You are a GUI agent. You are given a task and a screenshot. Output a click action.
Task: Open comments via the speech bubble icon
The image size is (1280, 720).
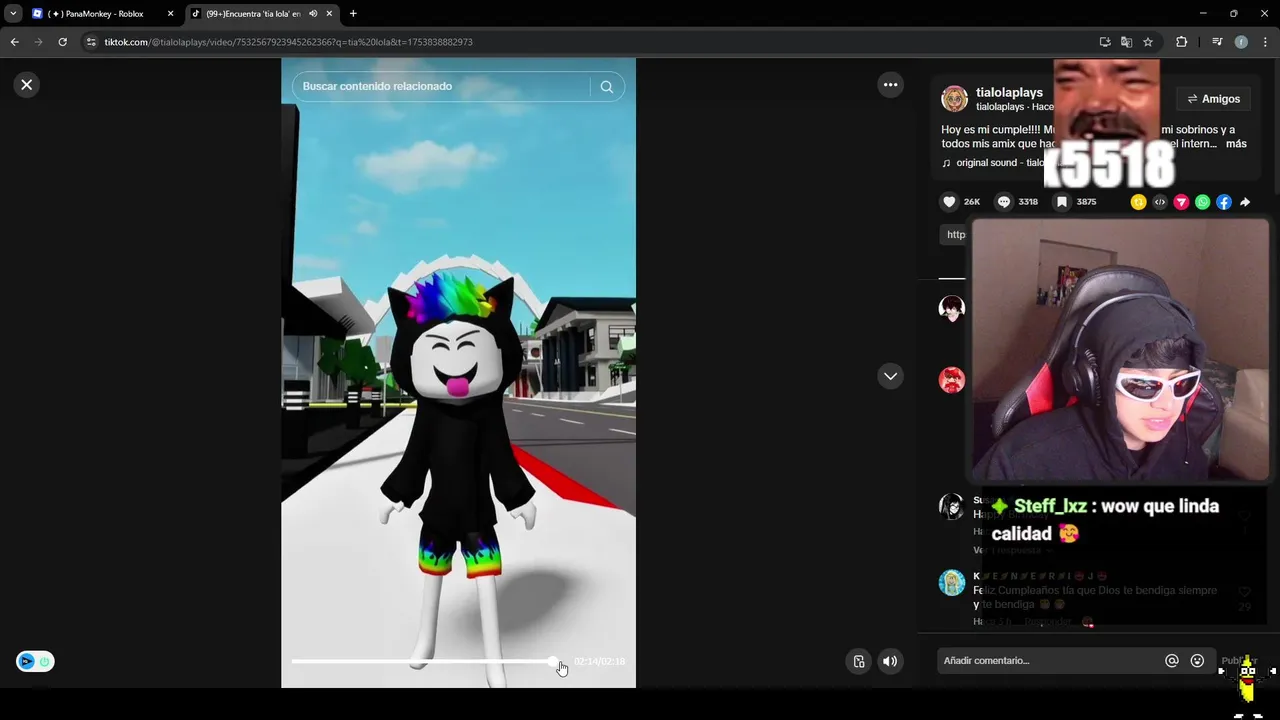(1004, 202)
